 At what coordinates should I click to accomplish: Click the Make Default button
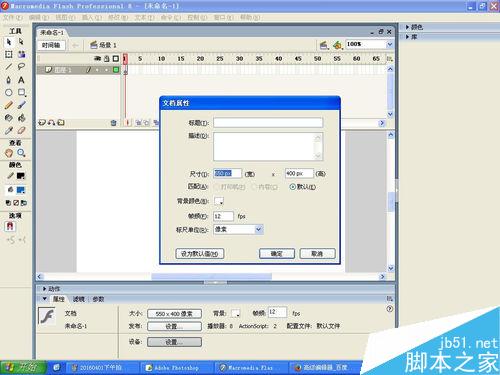point(200,254)
